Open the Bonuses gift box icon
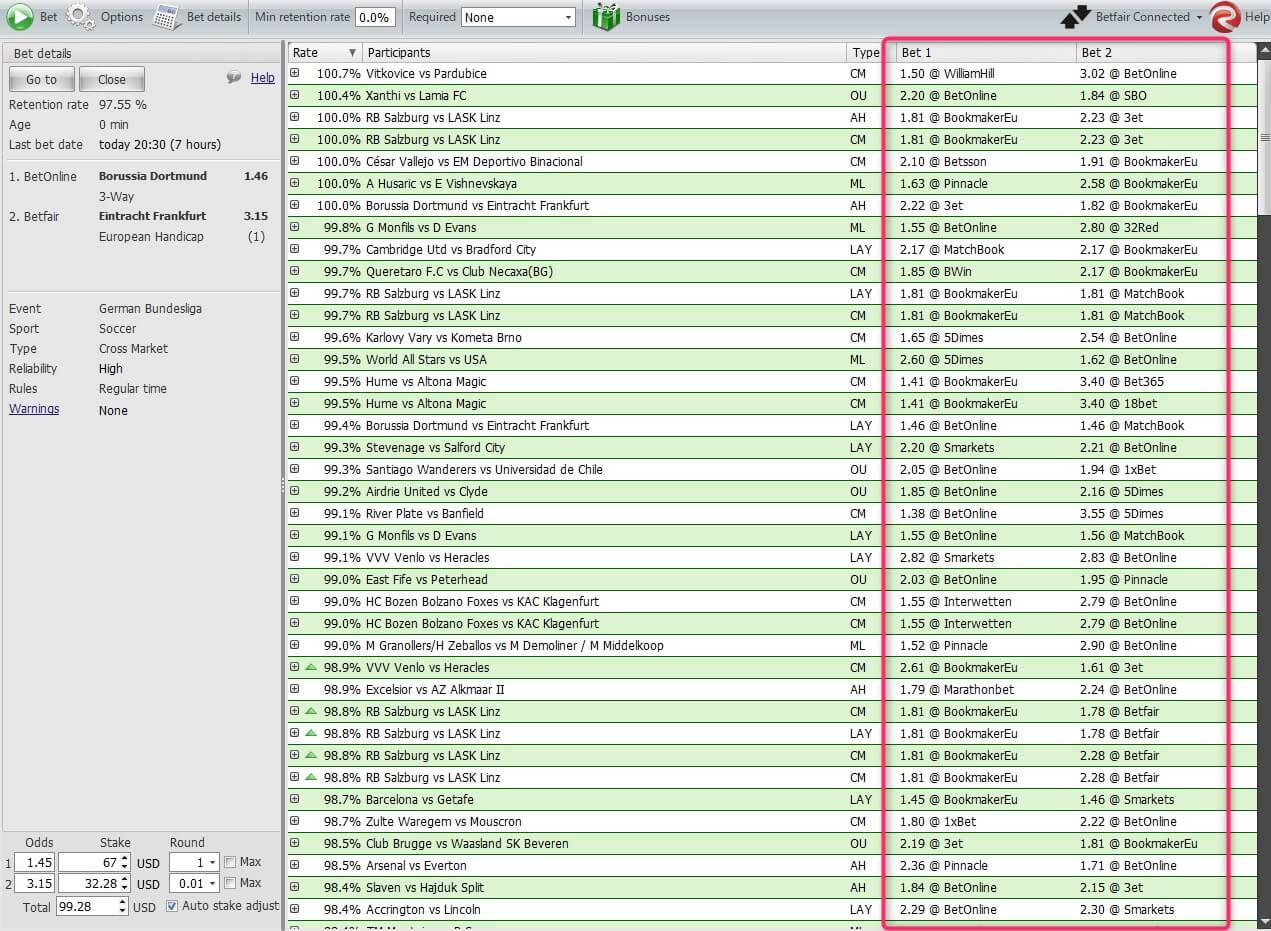The height and width of the screenshot is (931, 1271). click(x=606, y=17)
